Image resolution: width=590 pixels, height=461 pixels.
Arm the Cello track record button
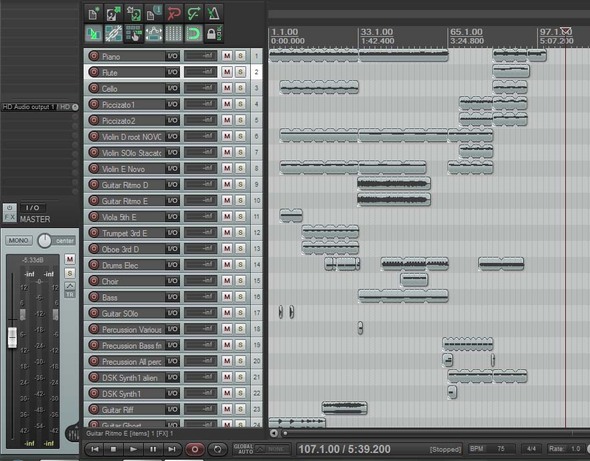point(94,88)
